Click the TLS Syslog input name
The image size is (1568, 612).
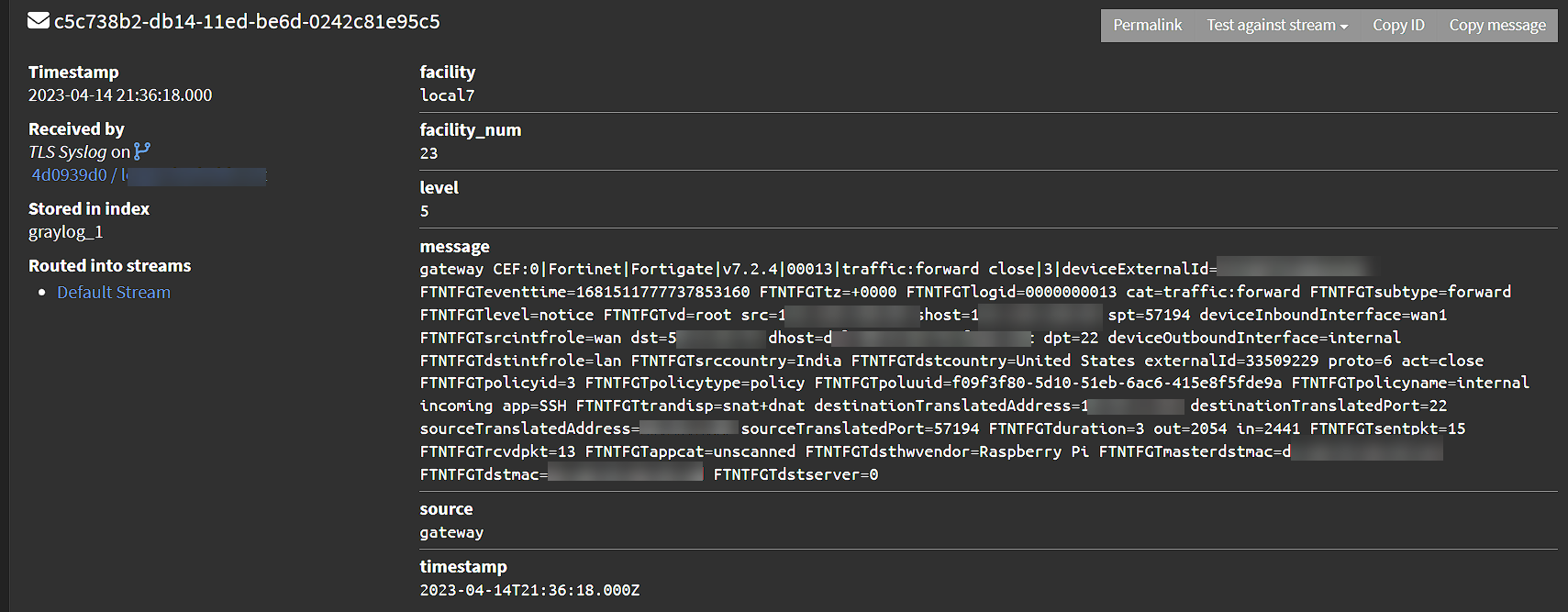(x=67, y=151)
